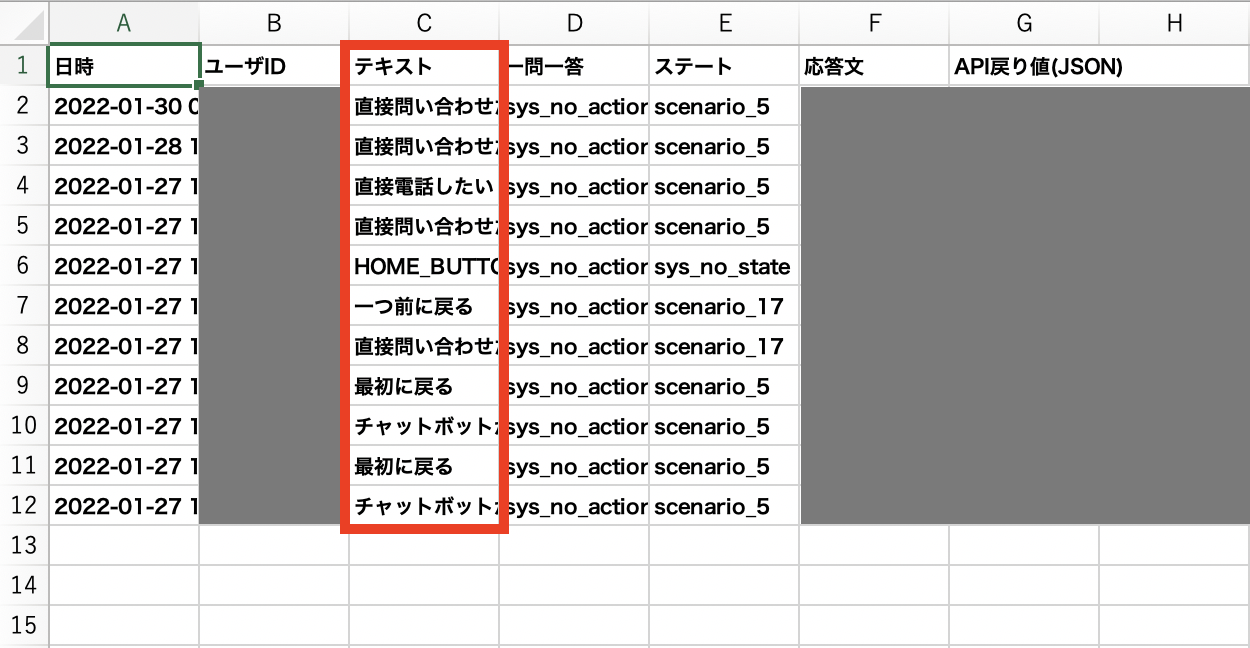Click the ユーザID header cell
The width and height of the screenshot is (1250, 648).
[x=274, y=66]
